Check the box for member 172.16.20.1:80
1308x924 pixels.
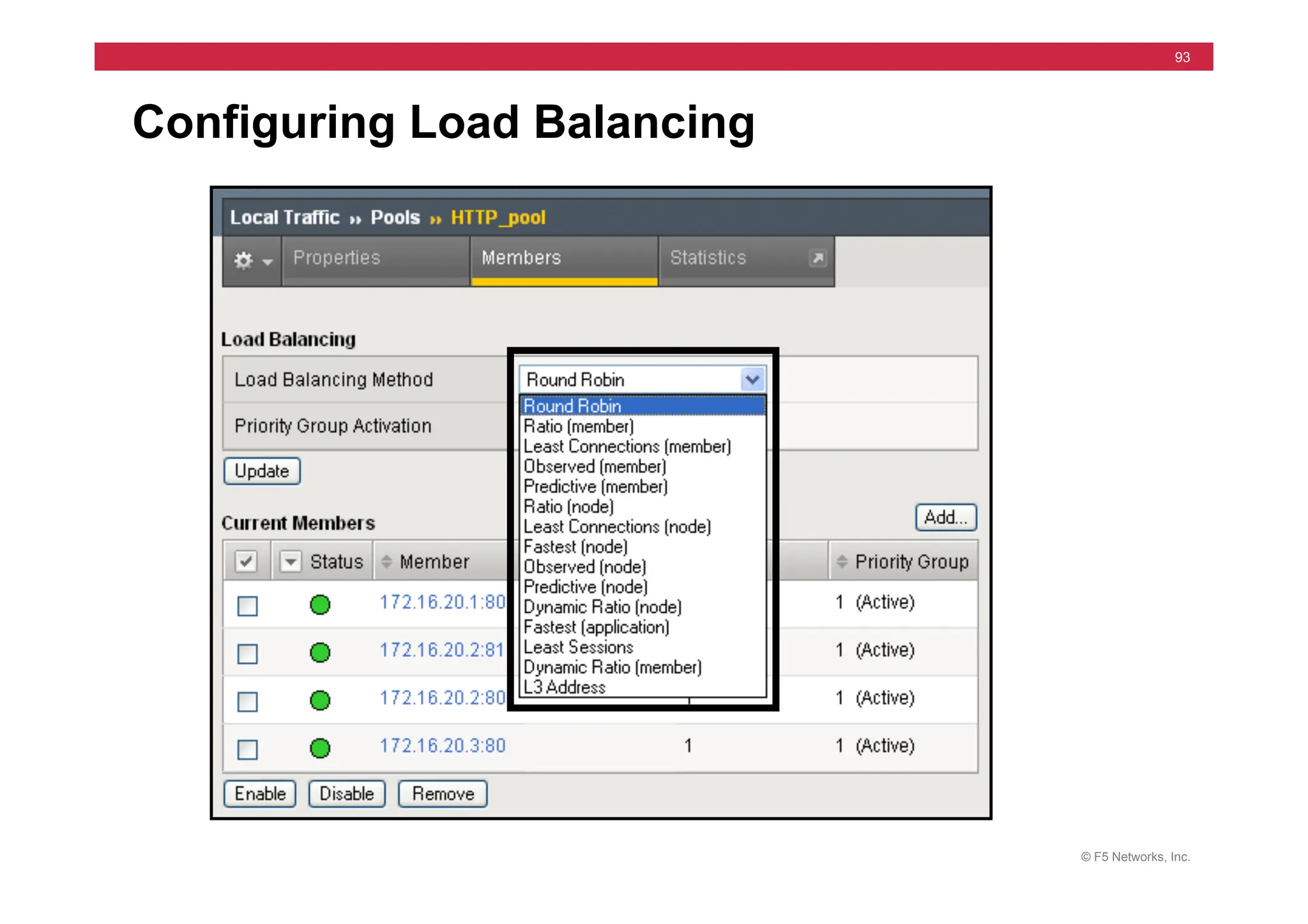pos(247,605)
